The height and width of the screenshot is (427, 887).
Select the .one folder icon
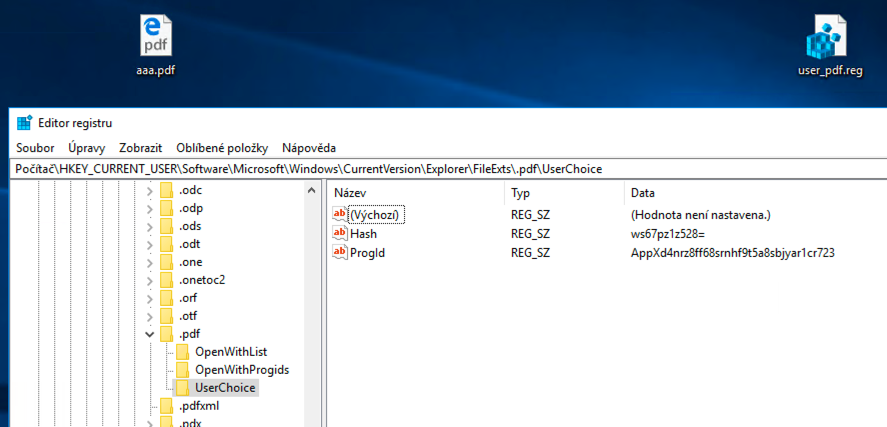[166, 262]
